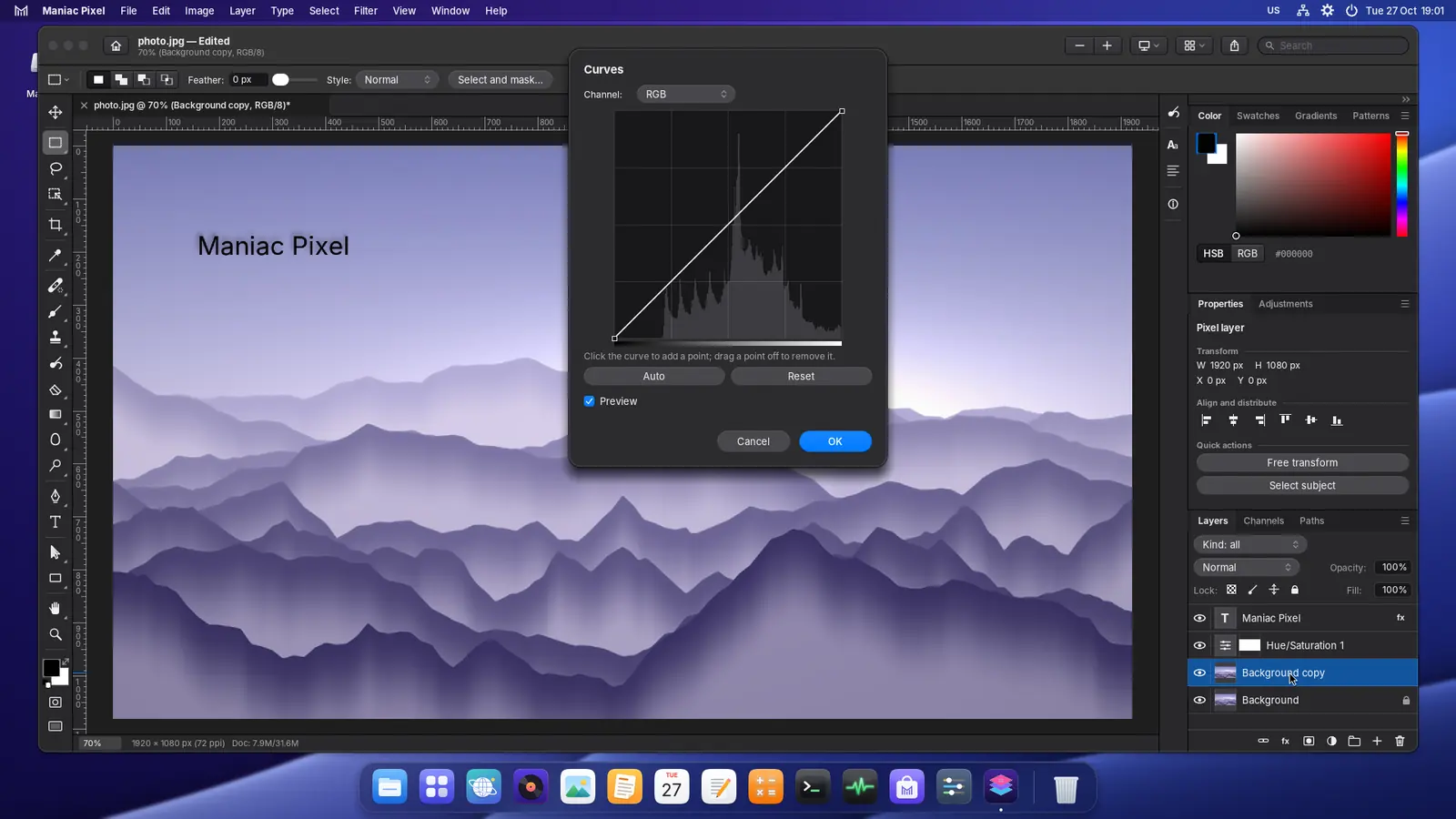Select the Eyedropper tool
The image size is (1456, 819).
pos(56,256)
